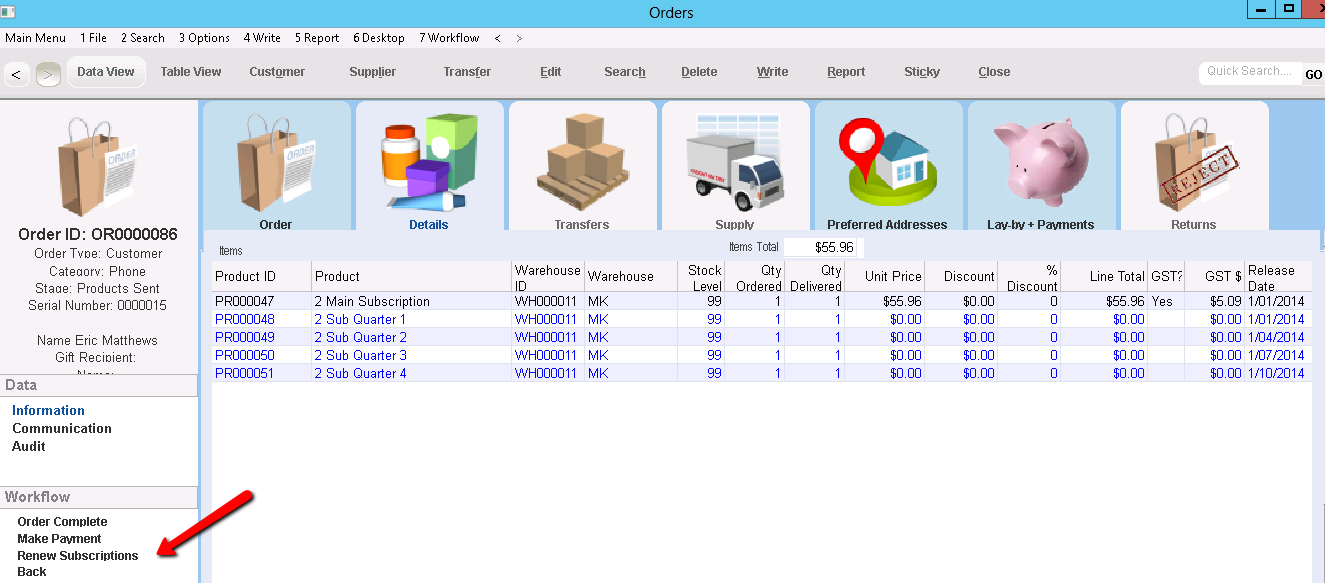The height and width of the screenshot is (583, 1325).
Task: Open the 1 File menu
Action: tap(94, 38)
